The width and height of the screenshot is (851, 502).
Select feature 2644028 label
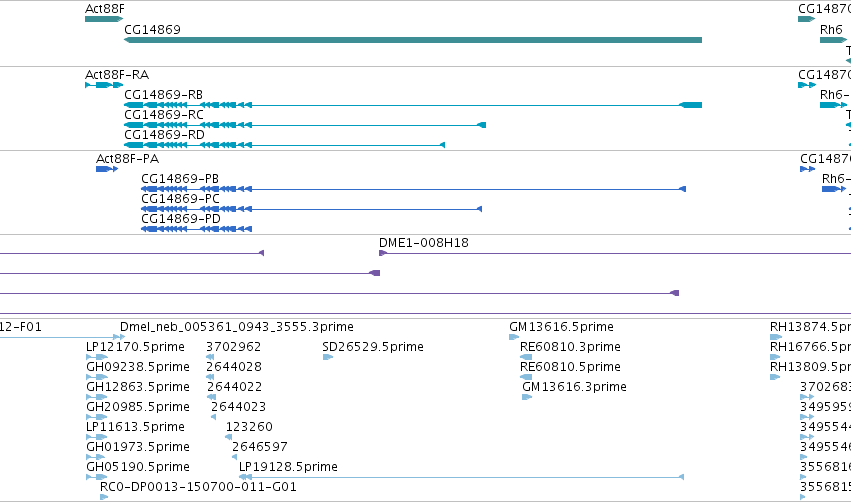coord(234,367)
